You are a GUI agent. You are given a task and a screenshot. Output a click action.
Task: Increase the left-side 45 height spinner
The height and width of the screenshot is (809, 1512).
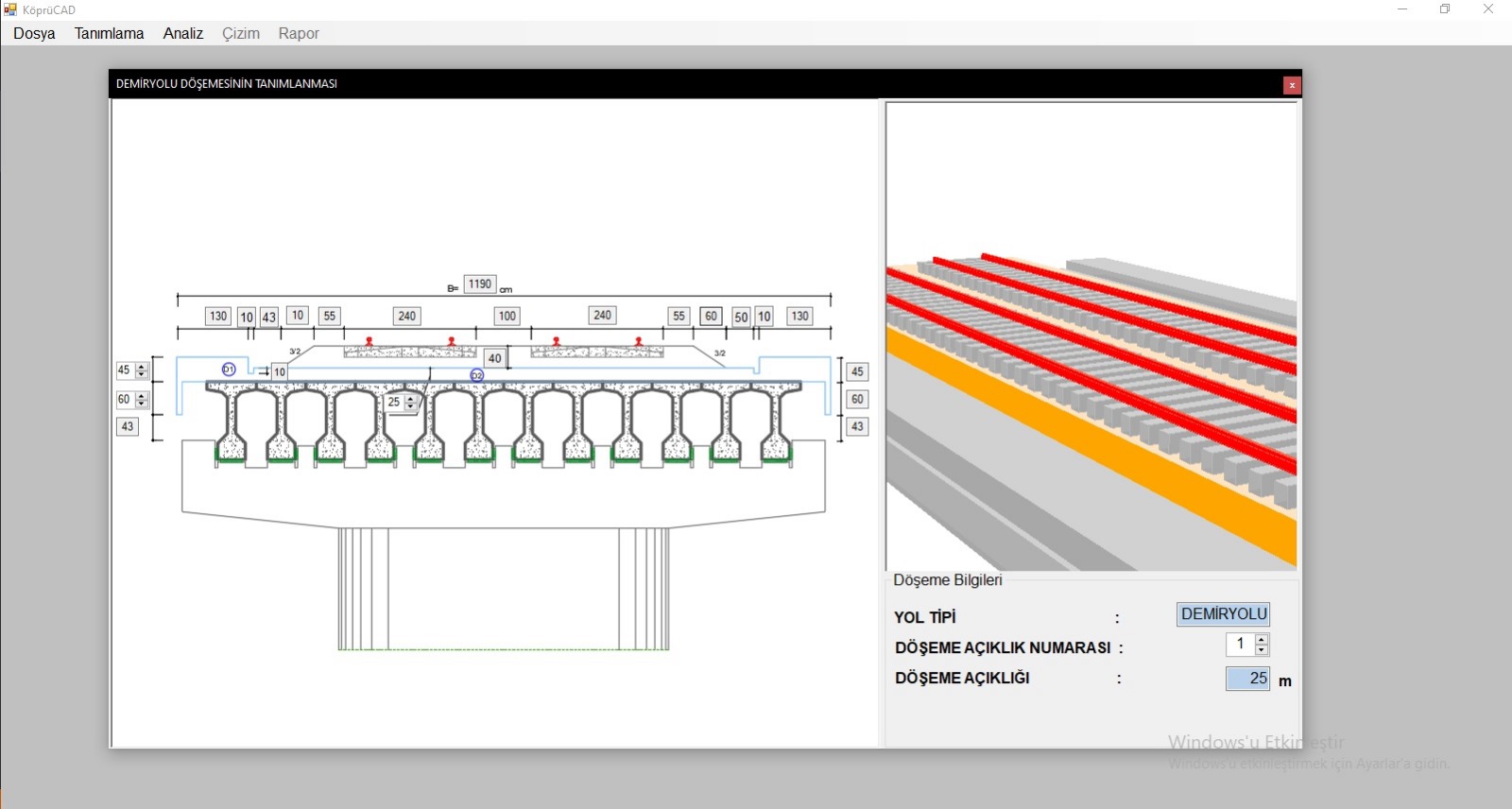pyautogui.click(x=142, y=367)
